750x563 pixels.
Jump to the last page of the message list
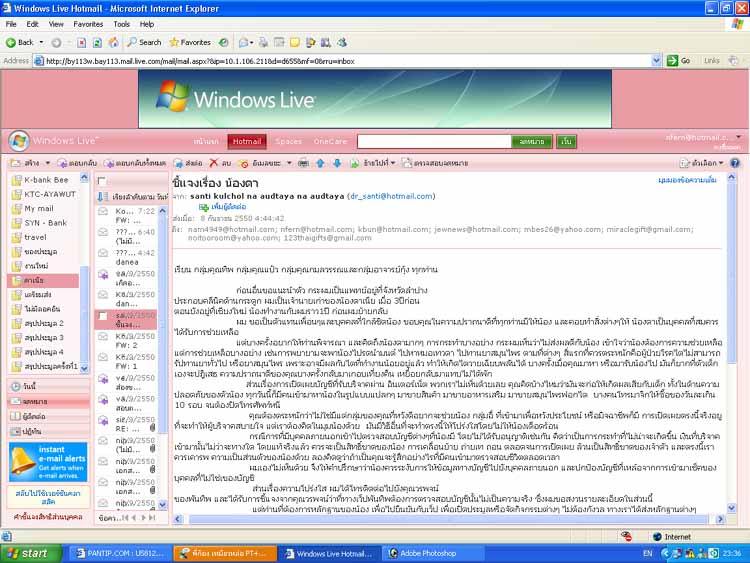click(x=152, y=518)
